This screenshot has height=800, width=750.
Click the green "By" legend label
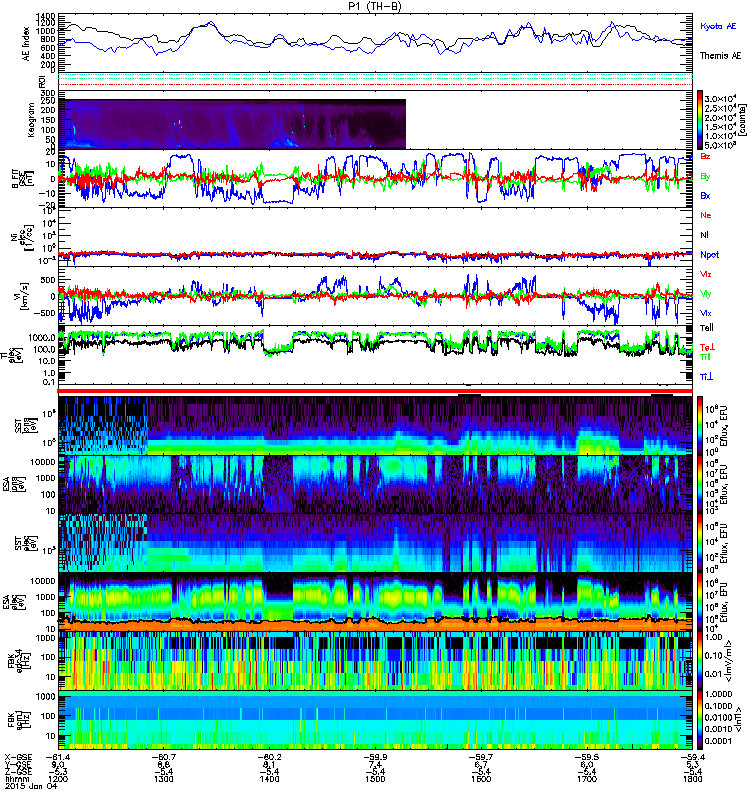[x=705, y=176]
